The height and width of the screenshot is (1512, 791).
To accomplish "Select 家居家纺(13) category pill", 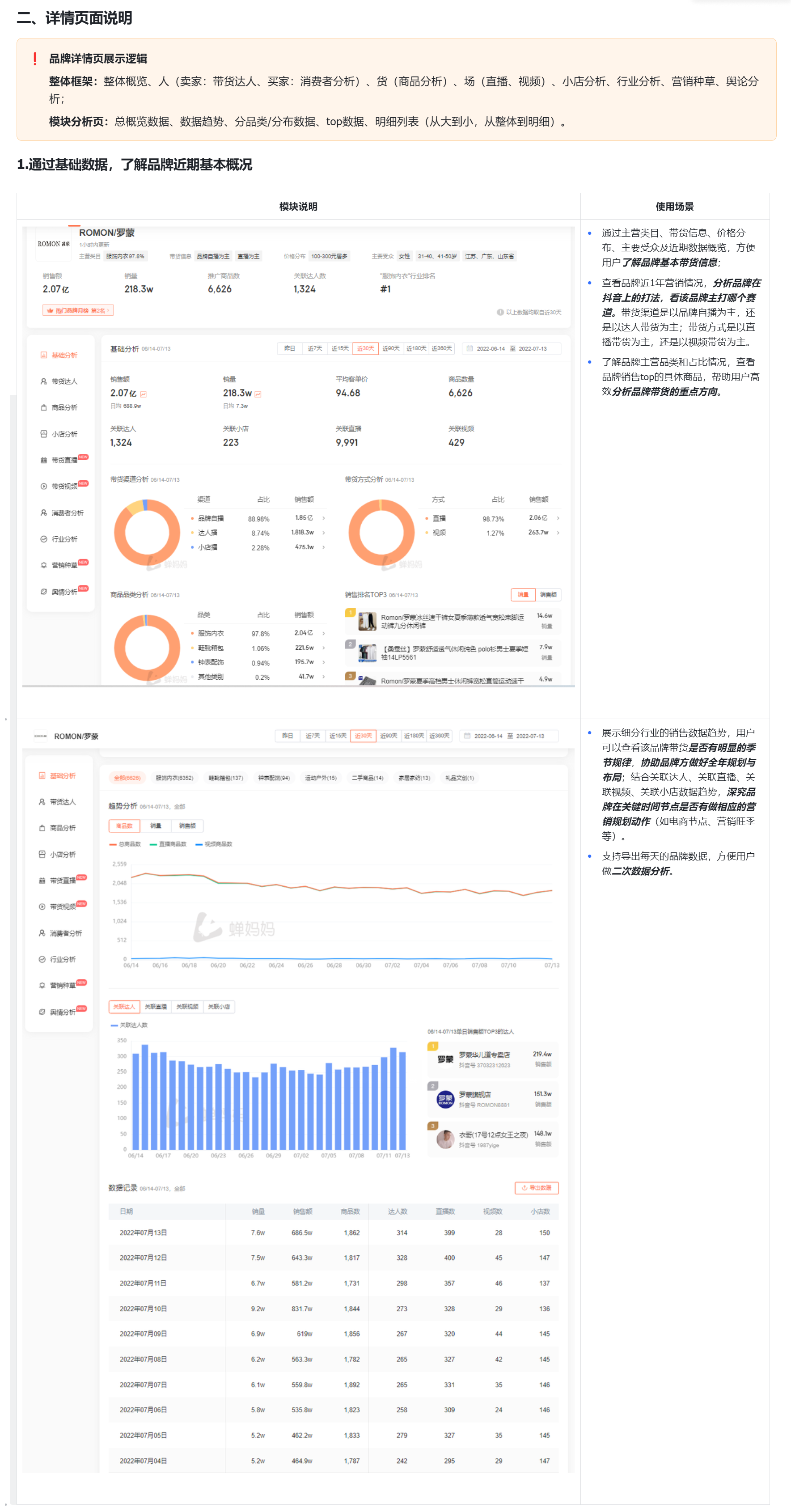I will tap(414, 778).
